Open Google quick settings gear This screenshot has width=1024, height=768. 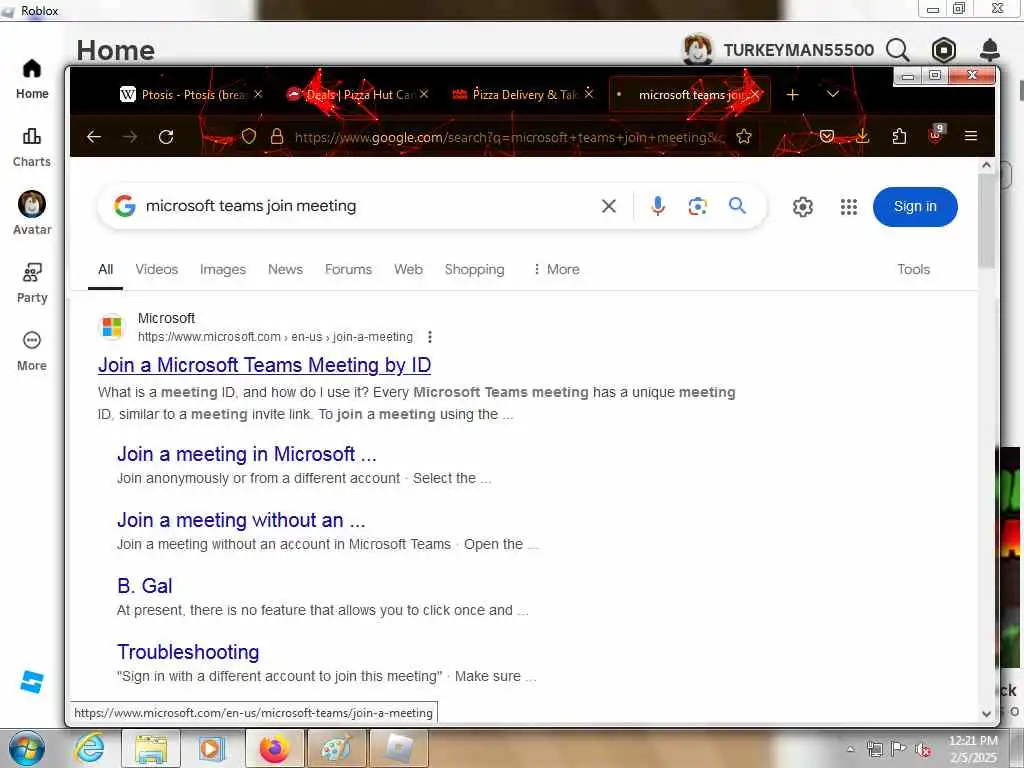coord(803,207)
